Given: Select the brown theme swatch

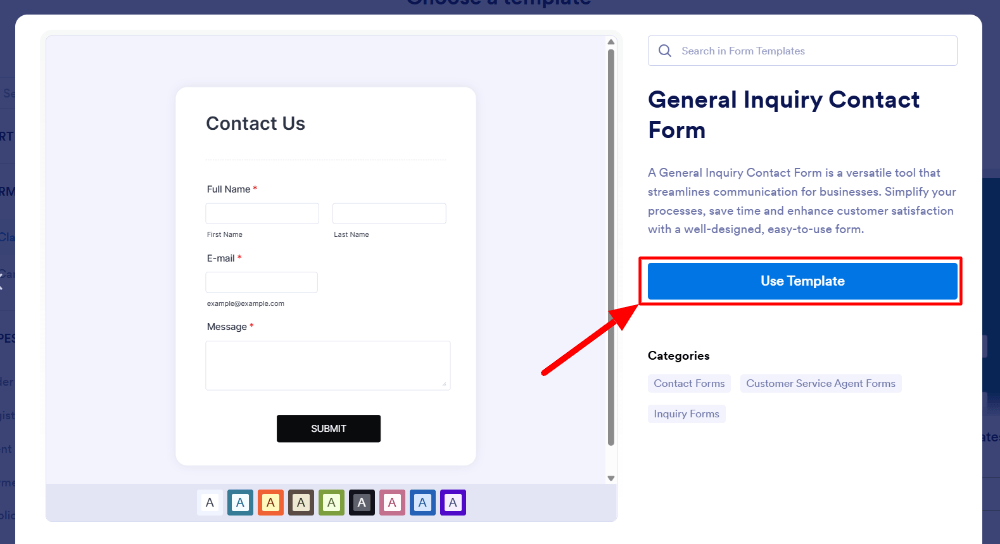Looking at the screenshot, I should click(301, 503).
